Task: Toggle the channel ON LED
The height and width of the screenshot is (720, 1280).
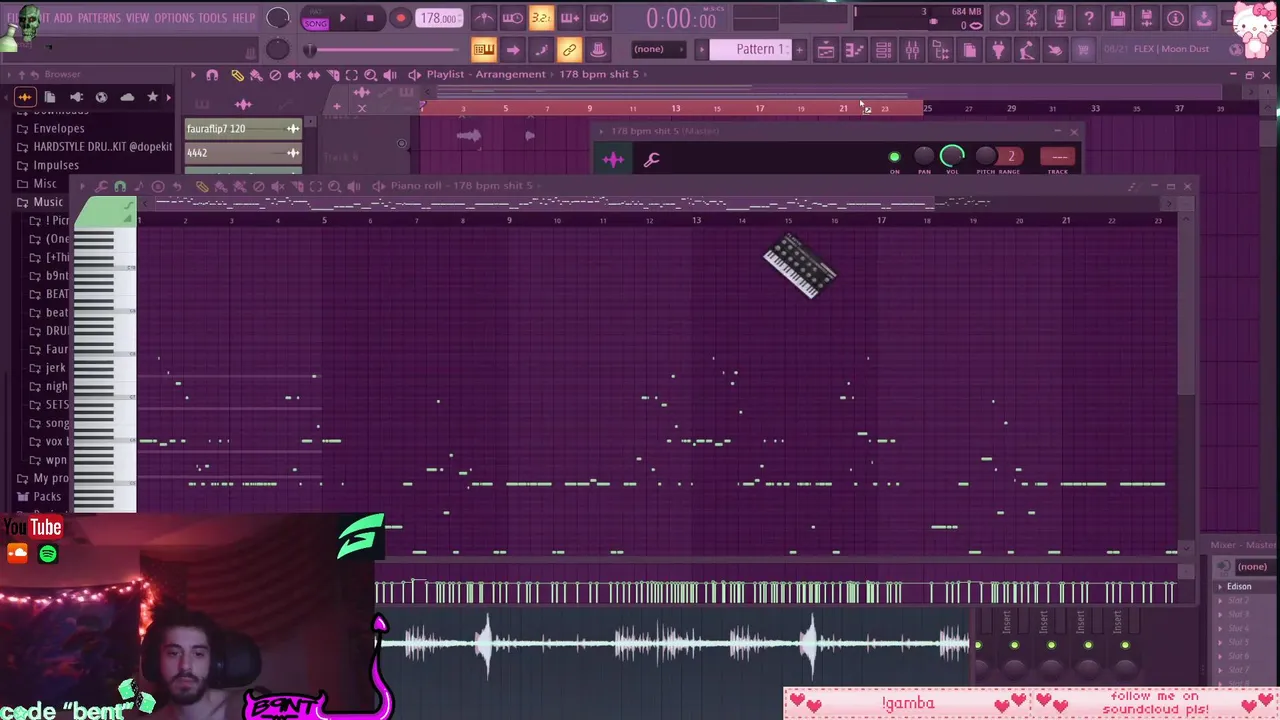Action: [x=894, y=157]
